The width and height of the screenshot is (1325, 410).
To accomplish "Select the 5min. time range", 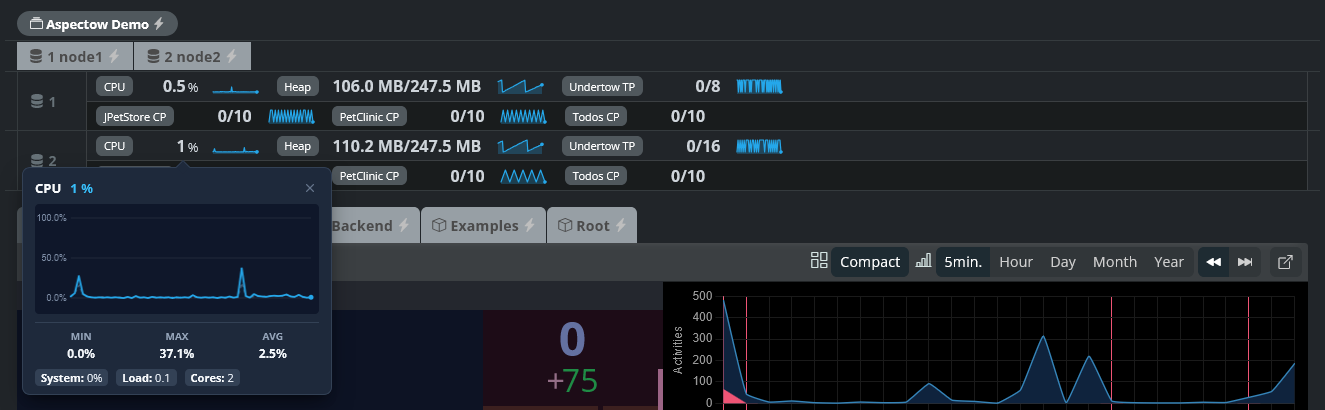I will [963, 262].
